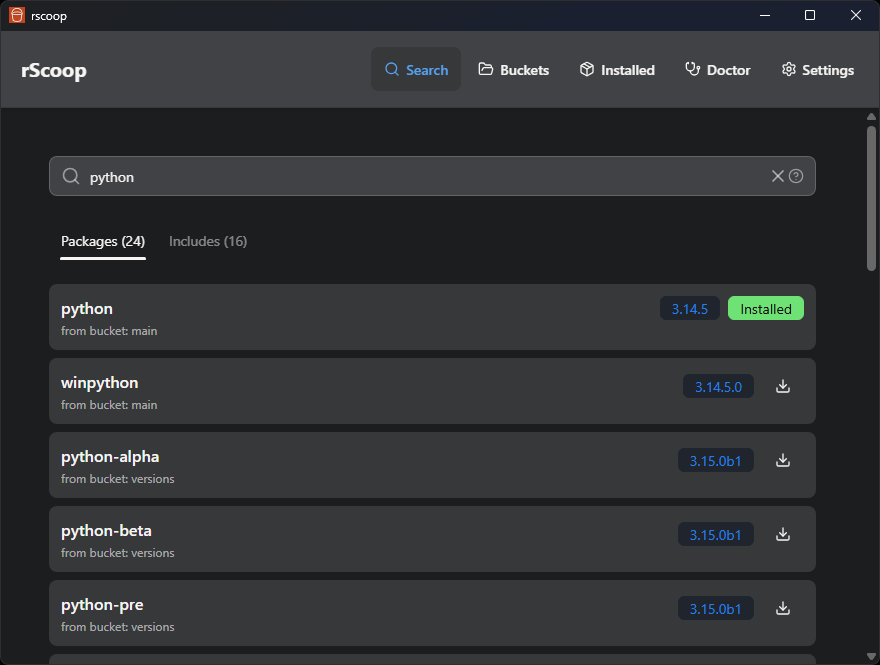Screen dimensions: 880x665
Task: Click the rscoop app icon in title bar
Action: pyautogui.click(x=17, y=15)
